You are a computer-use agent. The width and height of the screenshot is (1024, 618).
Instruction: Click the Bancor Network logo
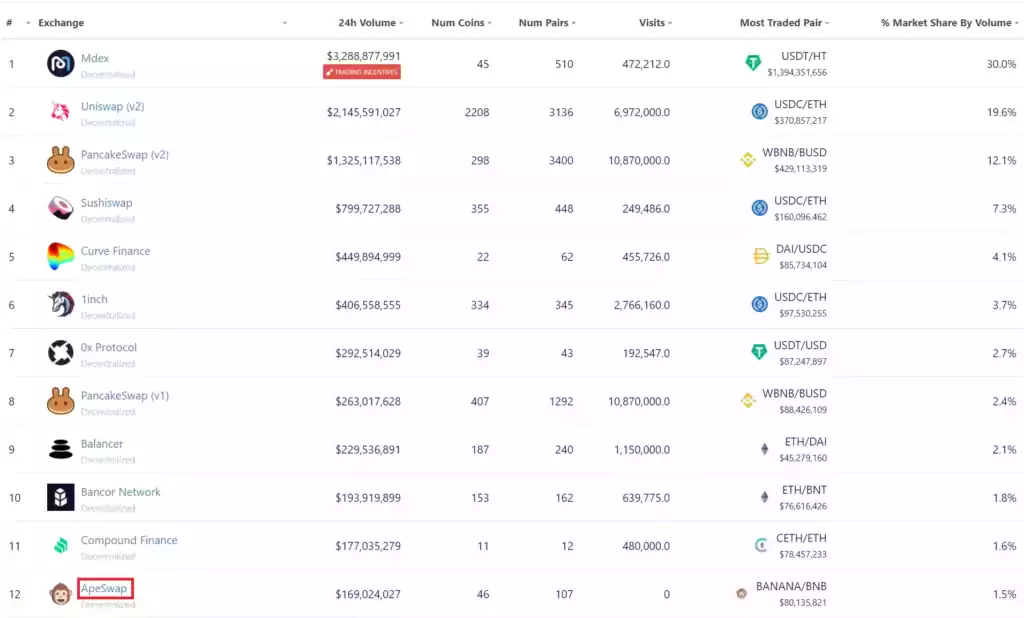point(60,497)
